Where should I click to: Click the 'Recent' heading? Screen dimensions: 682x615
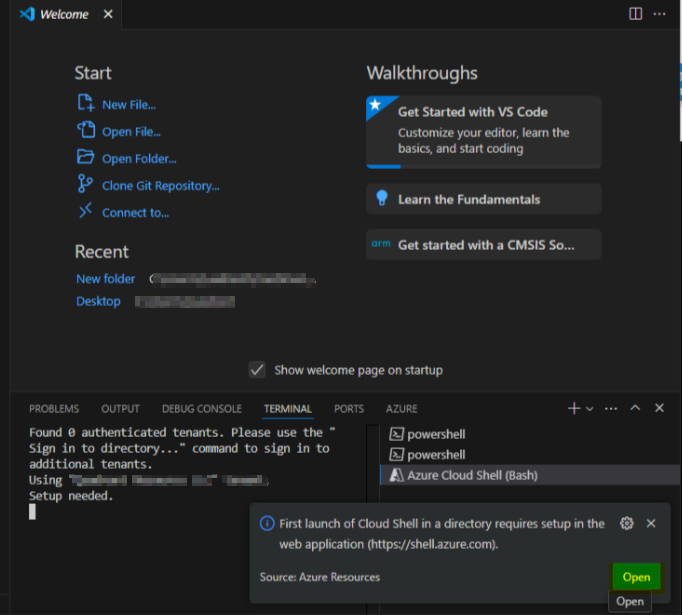pos(102,251)
